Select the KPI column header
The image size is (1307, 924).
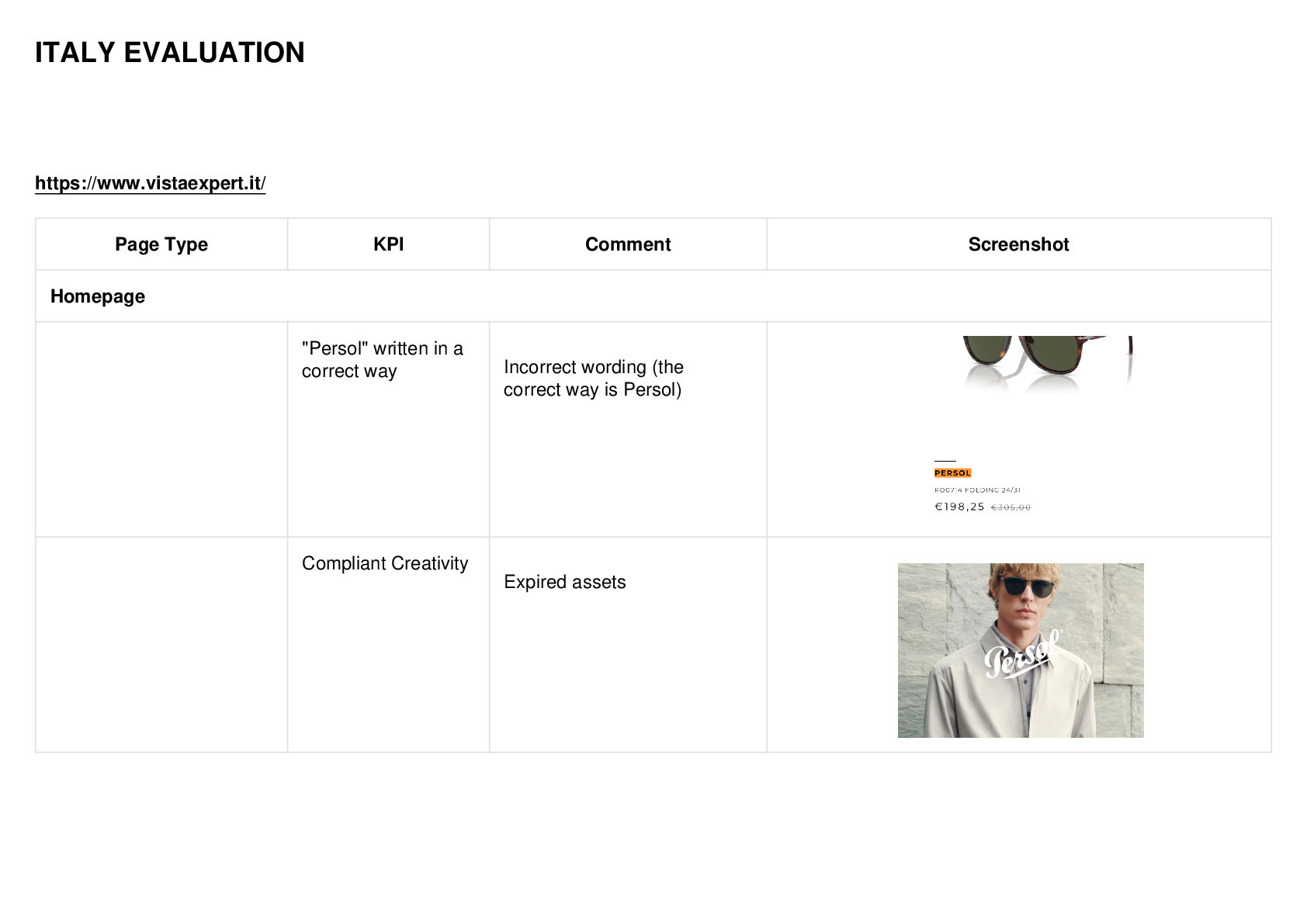pyautogui.click(x=388, y=244)
